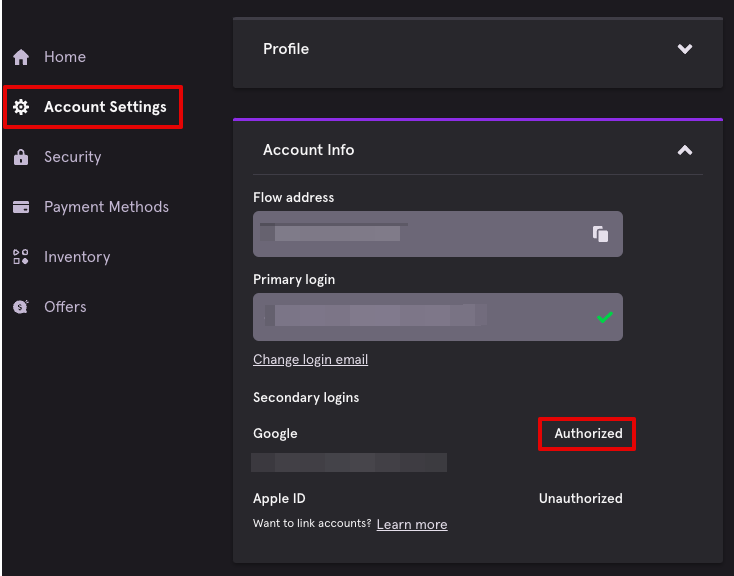The image size is (734, 576).
Task: Click the Flow address field
Action: 438,234
